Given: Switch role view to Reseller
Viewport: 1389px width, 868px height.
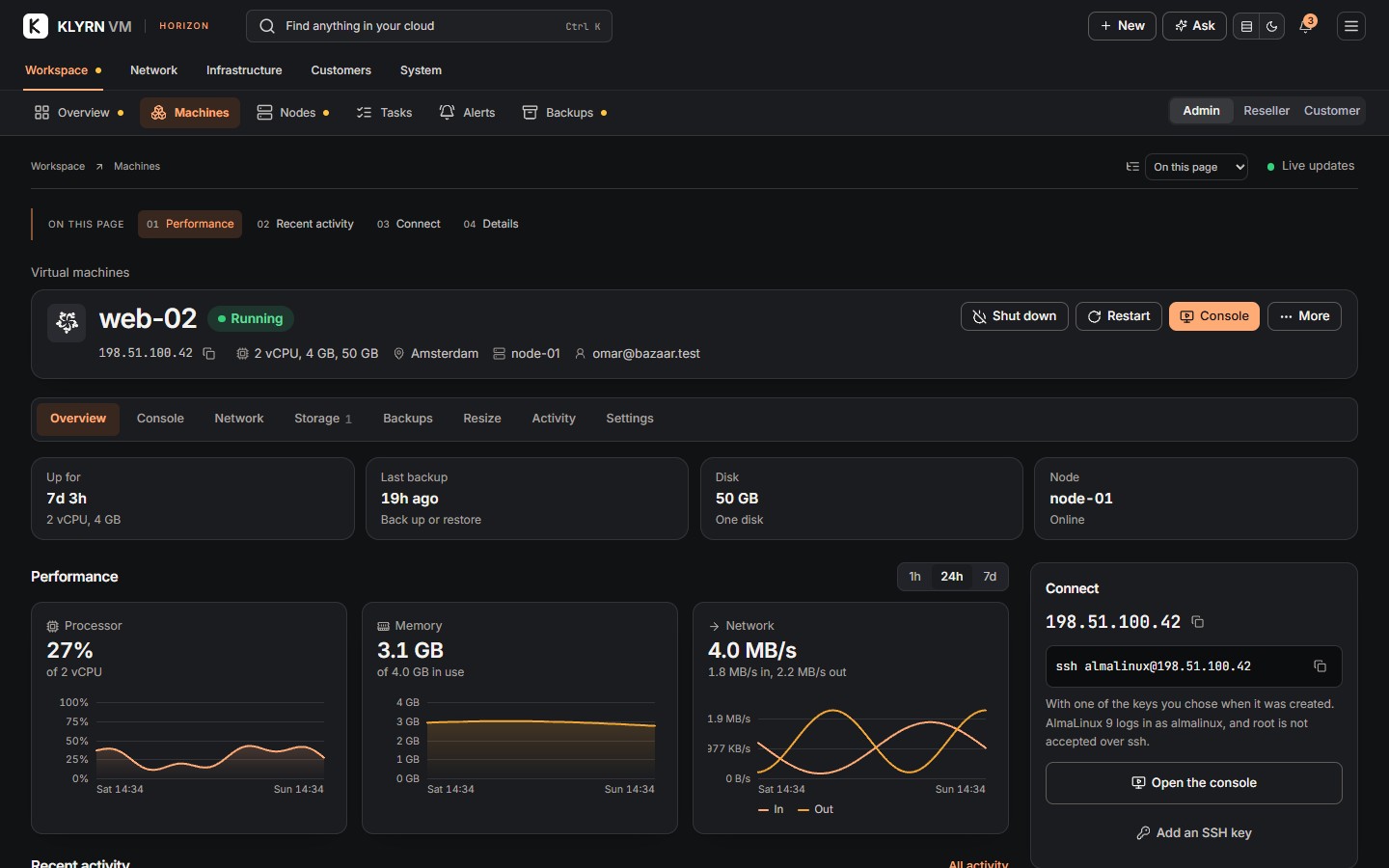Looking at the screenshot, I should coord(1266,111).
